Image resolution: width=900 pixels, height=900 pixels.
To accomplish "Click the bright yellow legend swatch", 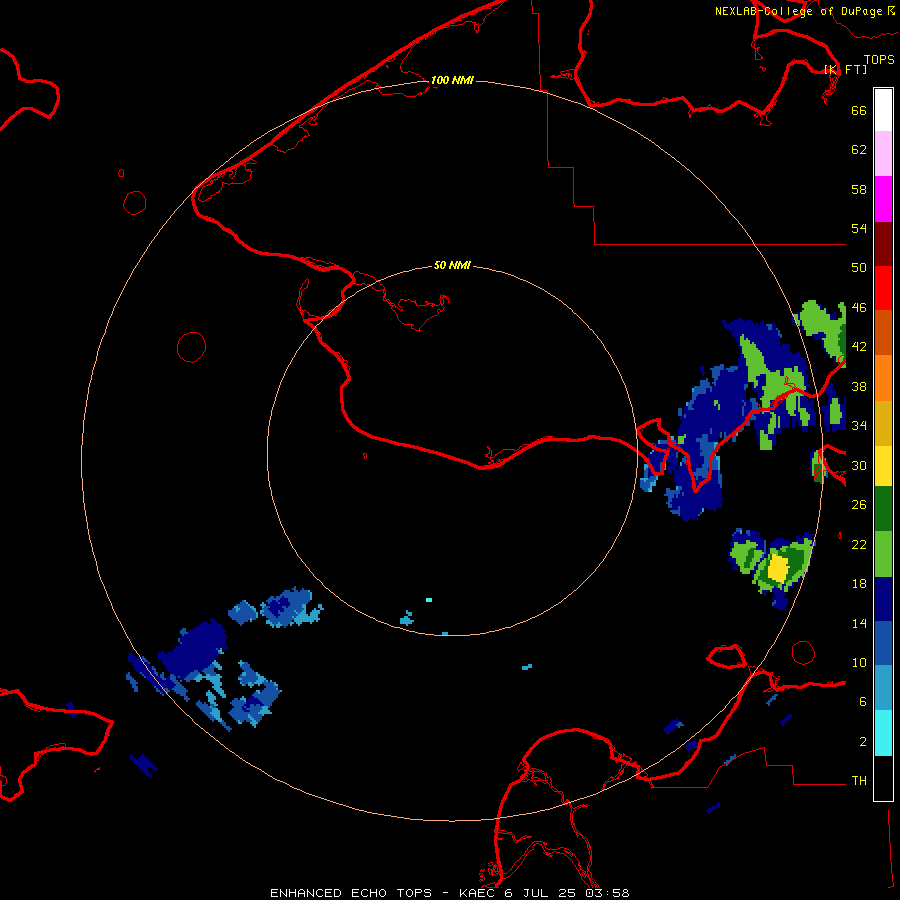I will [883, 465].
